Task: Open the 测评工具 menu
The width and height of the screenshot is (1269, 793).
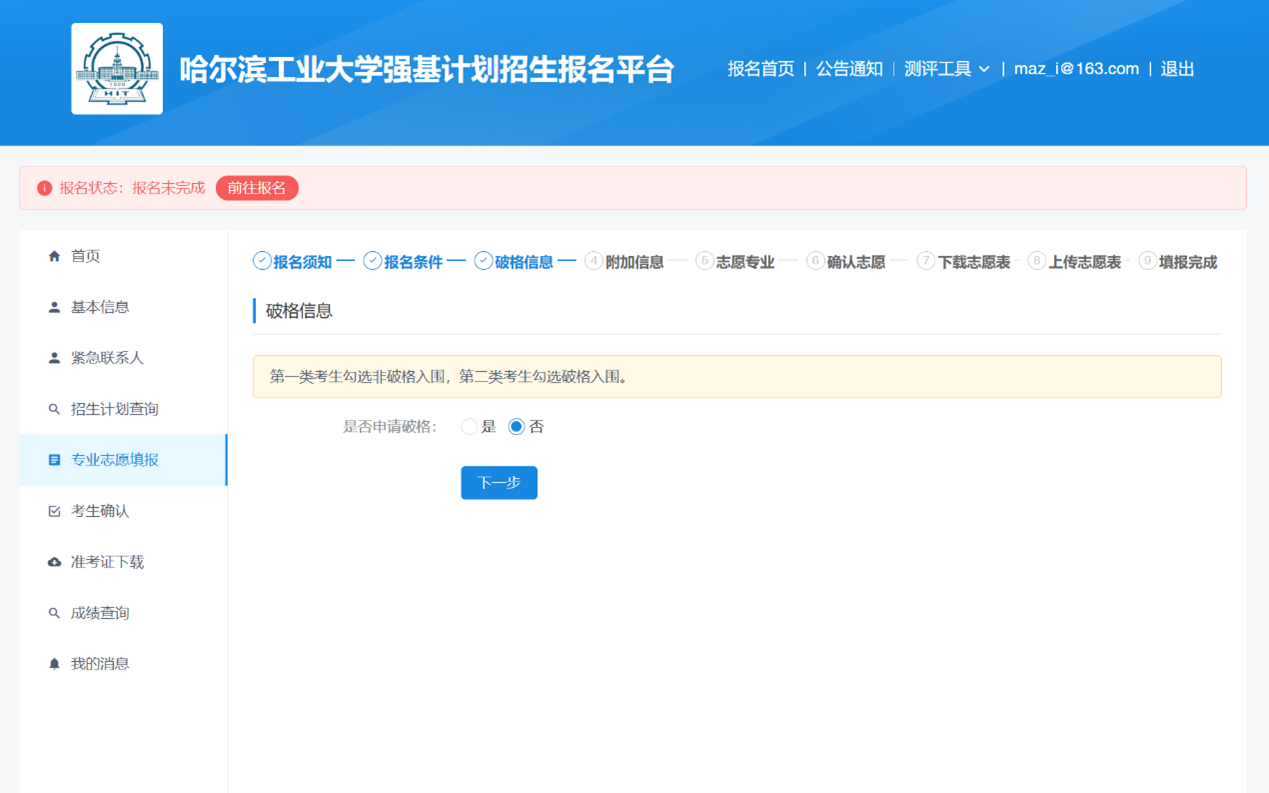Action: pyautogui.click(x=947, y=69)
